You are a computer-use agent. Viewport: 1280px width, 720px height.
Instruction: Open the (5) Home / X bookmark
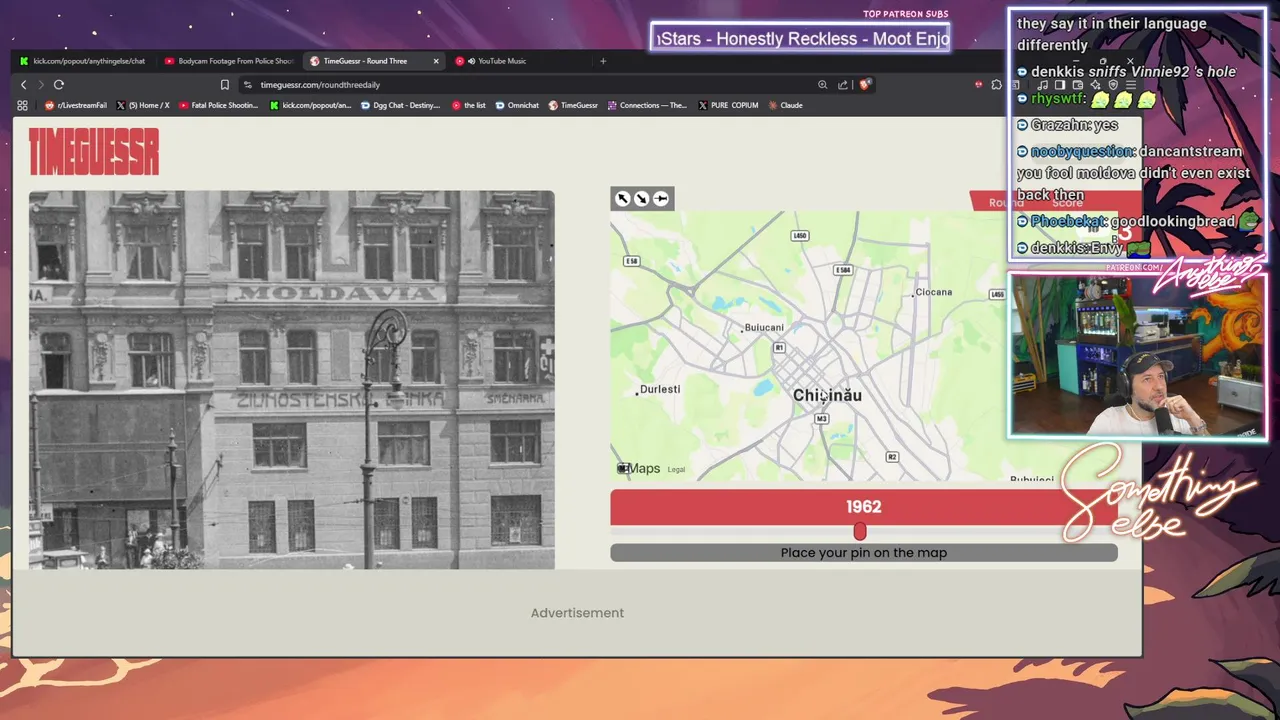(x=143, y=105)
